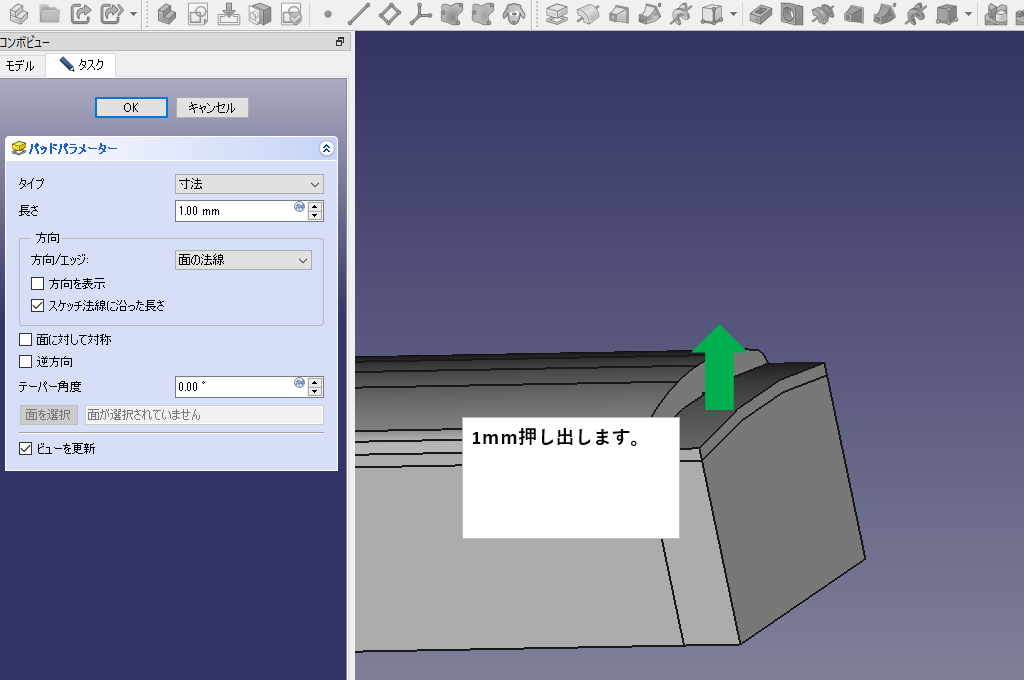Image resolution: width=1024 pixels, height=680 pixels.
Task: Open the タイプ dropdown showing 寸法
Action: point(249,184)
